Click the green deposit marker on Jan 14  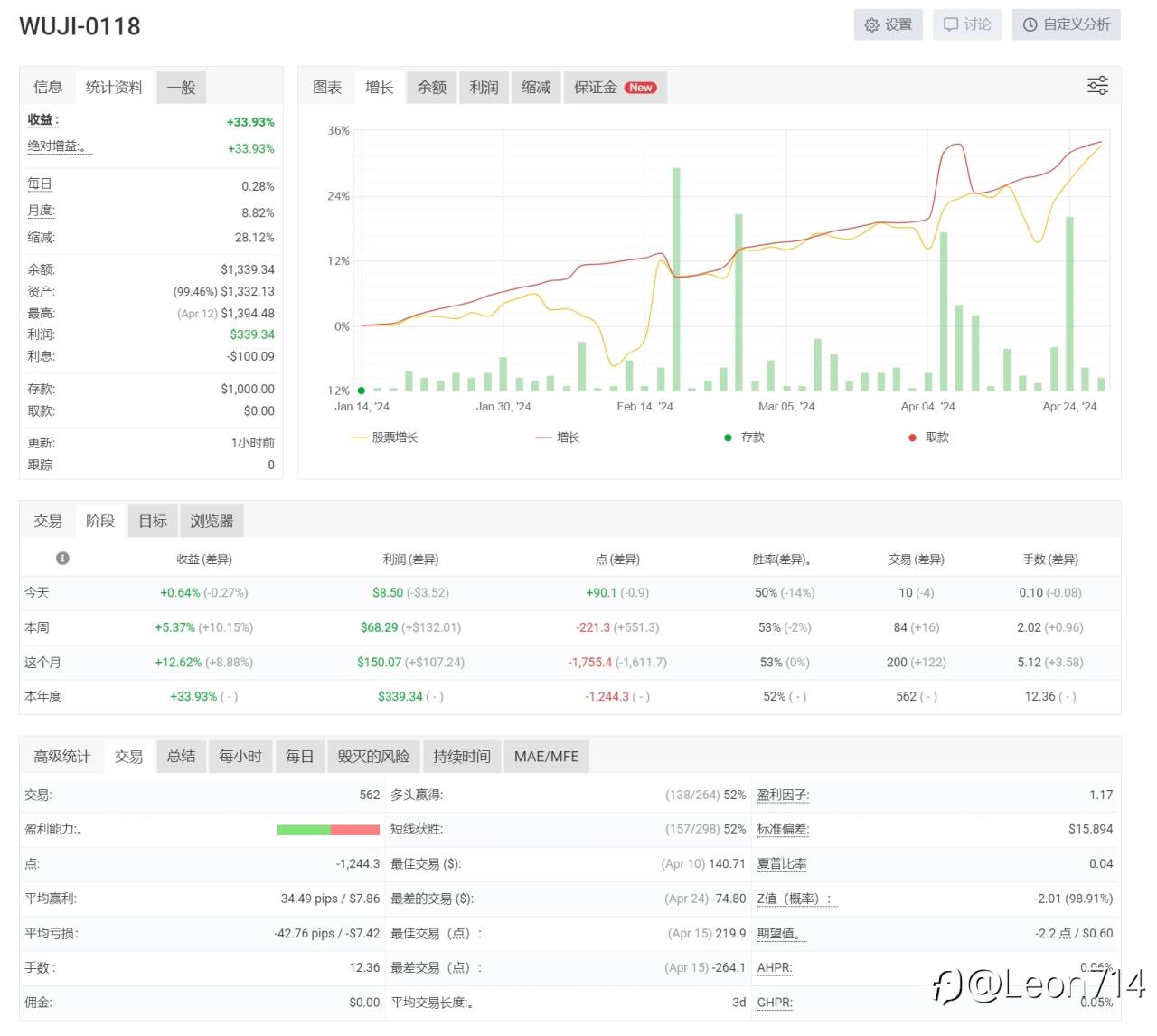[361, 391]
